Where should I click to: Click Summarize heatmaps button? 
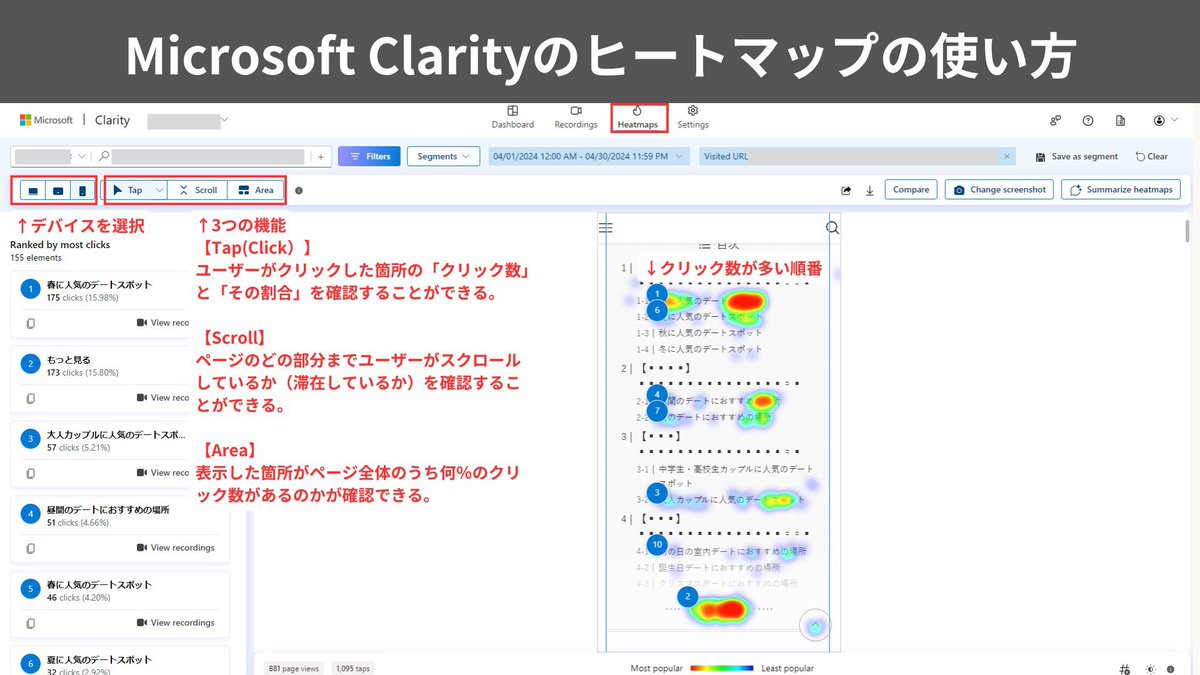tap(1121, 190)
